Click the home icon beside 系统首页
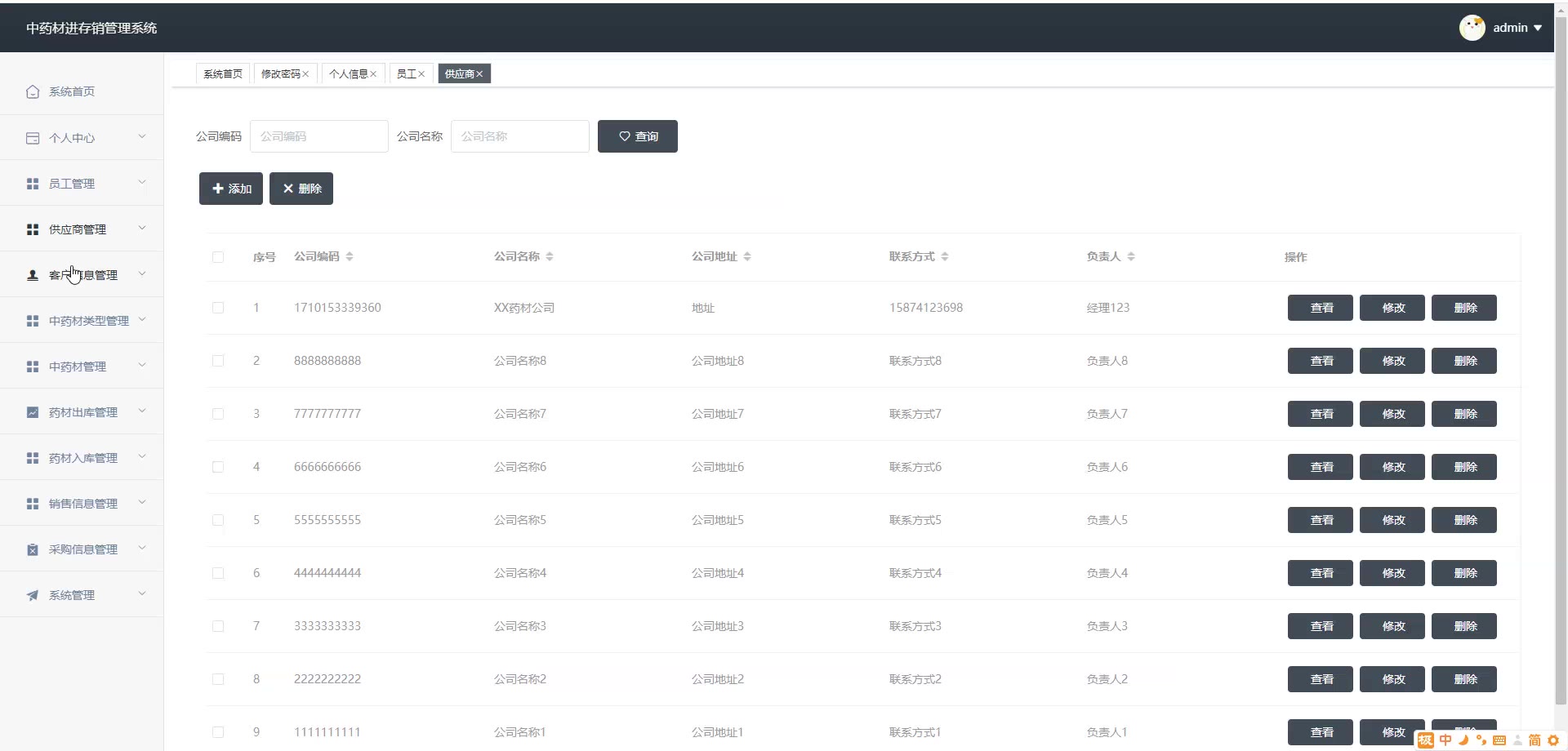Viewport: 1568px width, 751px height. tap(33, 91)
